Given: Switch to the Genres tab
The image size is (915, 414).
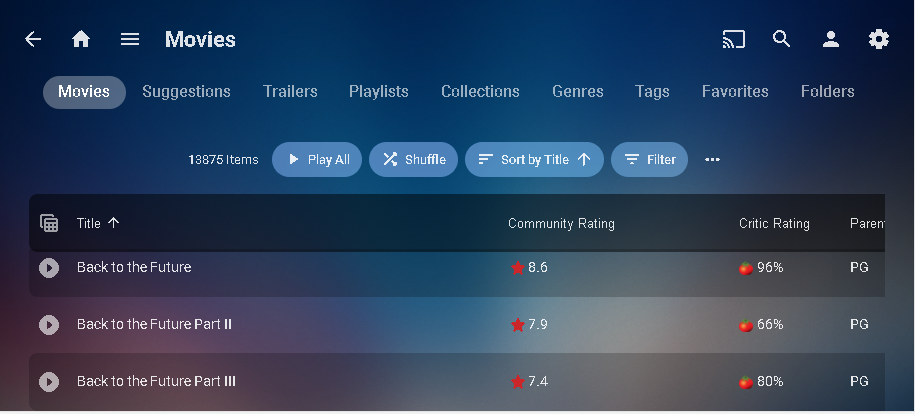Looking at the screenshot, I should click(578, 92).
